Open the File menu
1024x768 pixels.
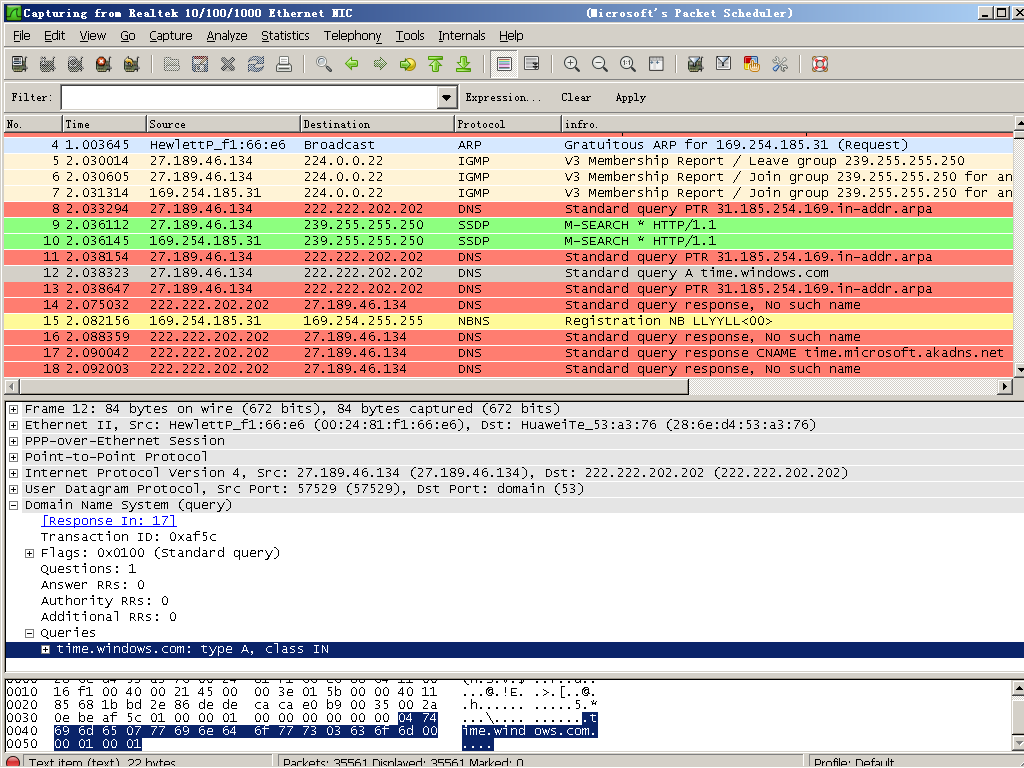click(x=22, y=36)
